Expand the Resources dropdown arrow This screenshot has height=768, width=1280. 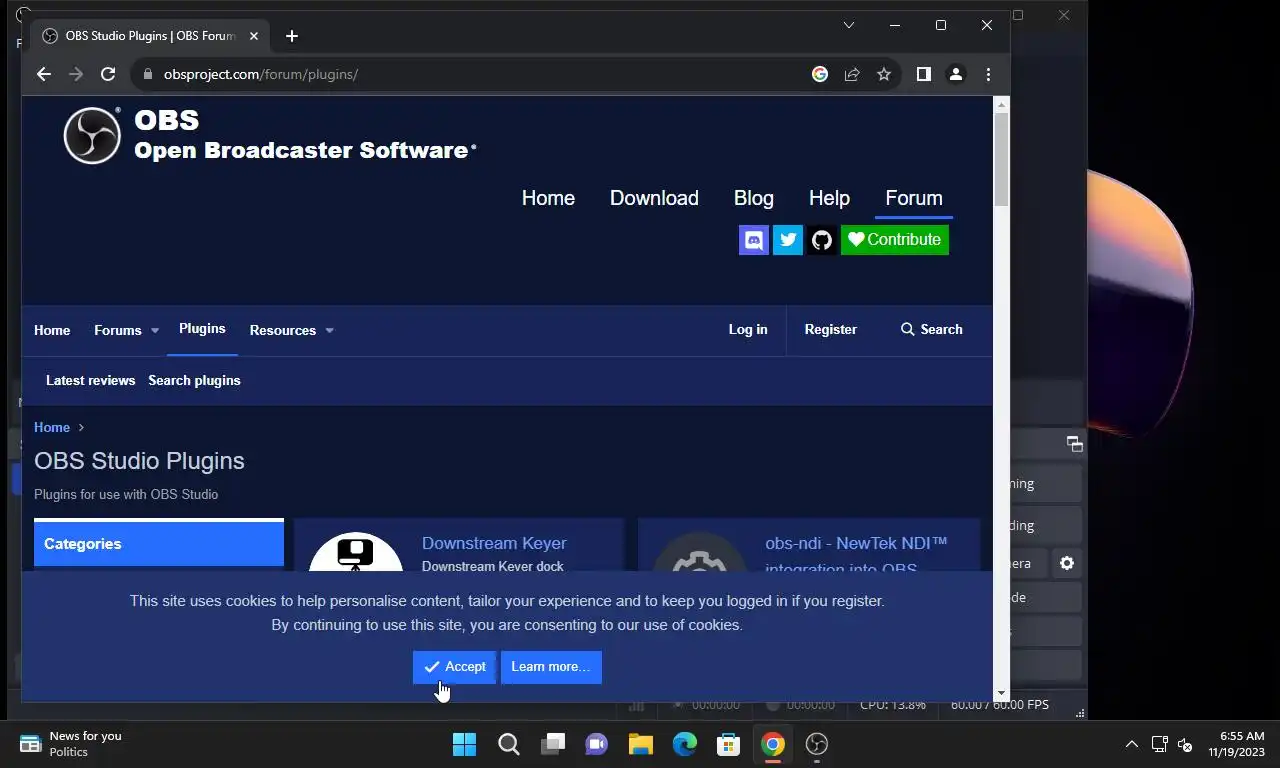(330, 331)
